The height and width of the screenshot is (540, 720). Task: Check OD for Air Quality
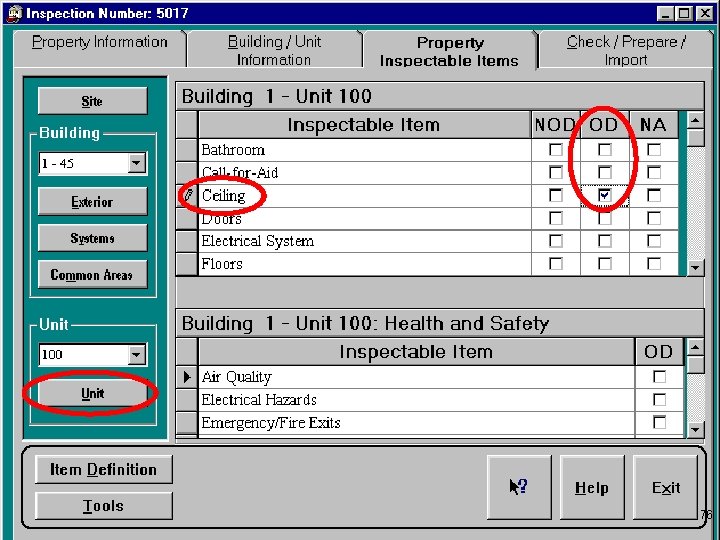[659, 377]
